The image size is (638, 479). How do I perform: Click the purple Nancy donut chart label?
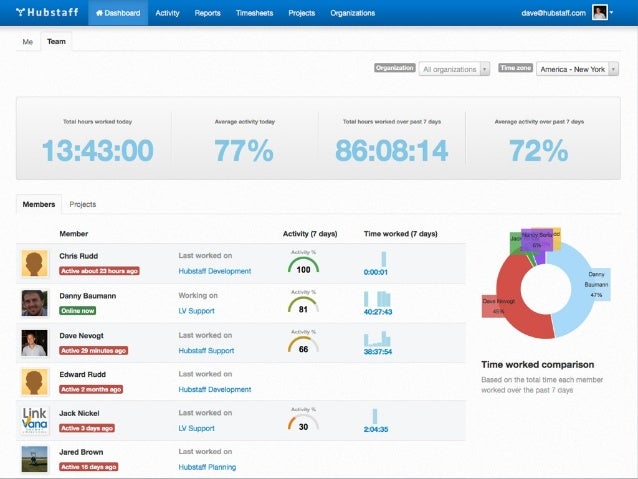tap(537, 240)
